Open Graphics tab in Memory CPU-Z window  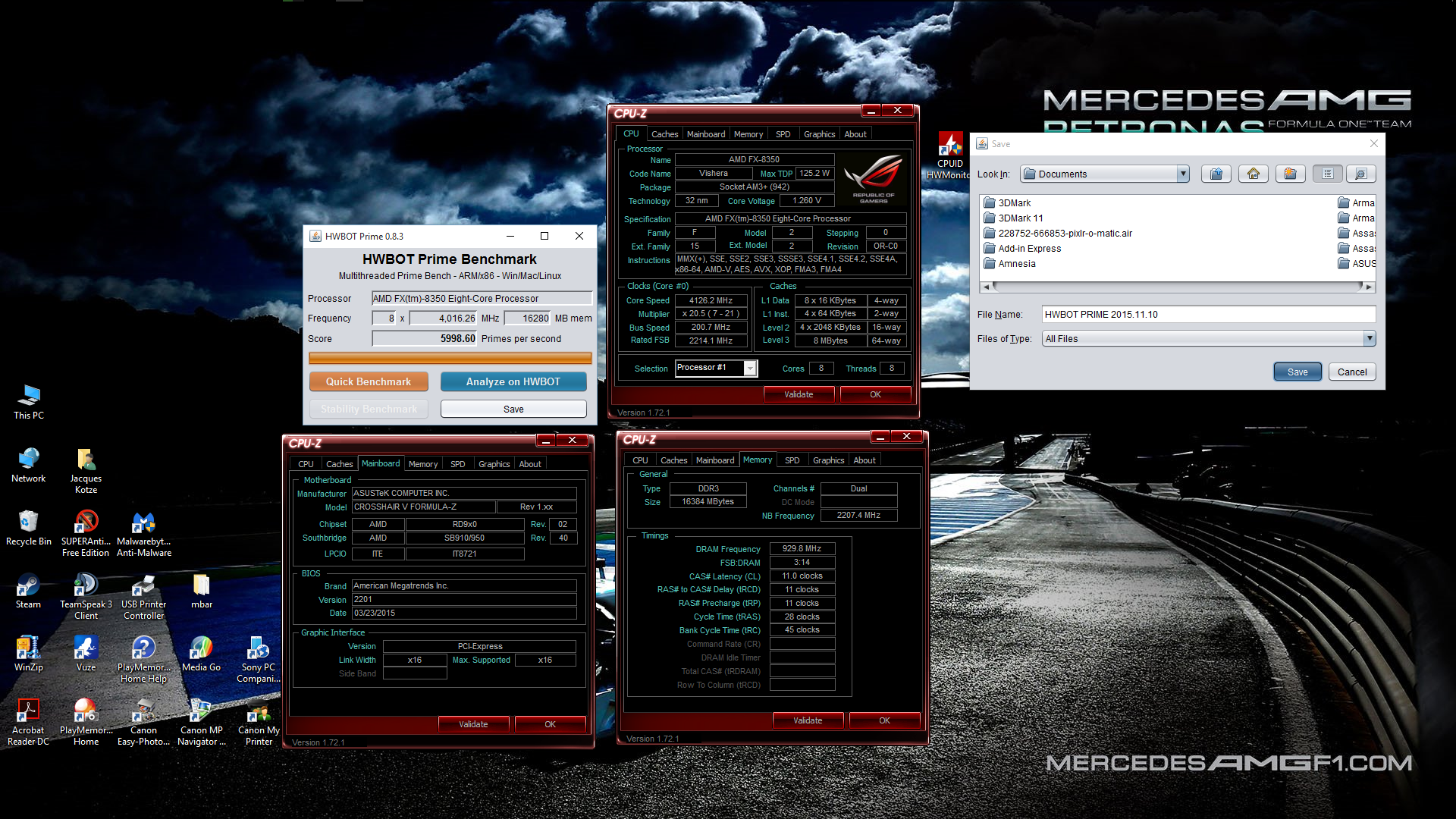click(x=829, y=460)
